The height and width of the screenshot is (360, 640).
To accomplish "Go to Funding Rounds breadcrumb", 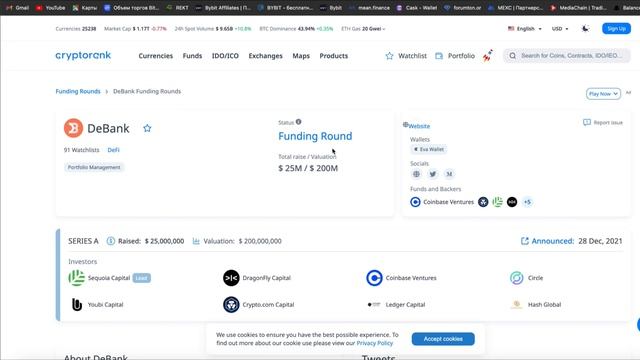I will point(78,91).
